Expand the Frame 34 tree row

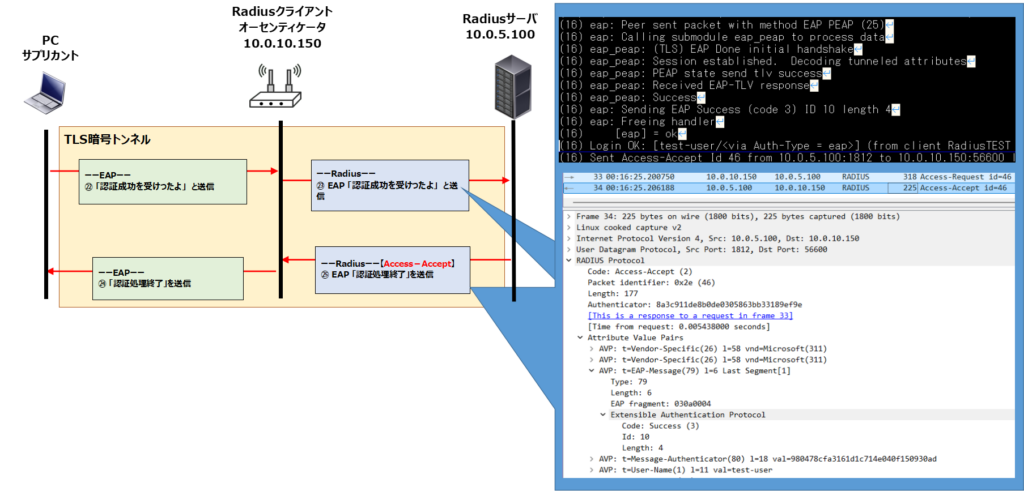[x=569, y=216]
